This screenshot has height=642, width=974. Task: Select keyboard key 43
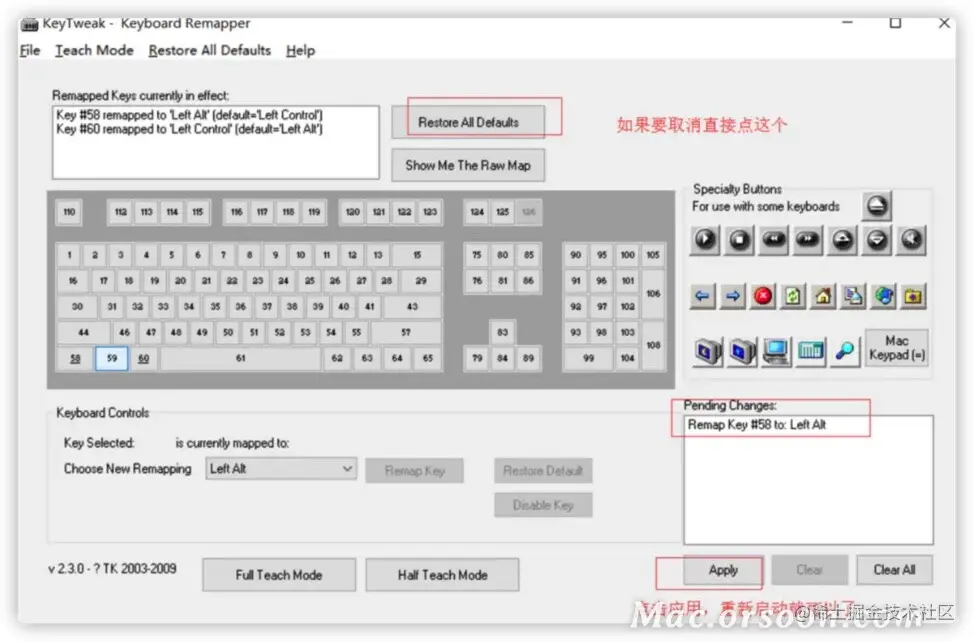[412, 306]
